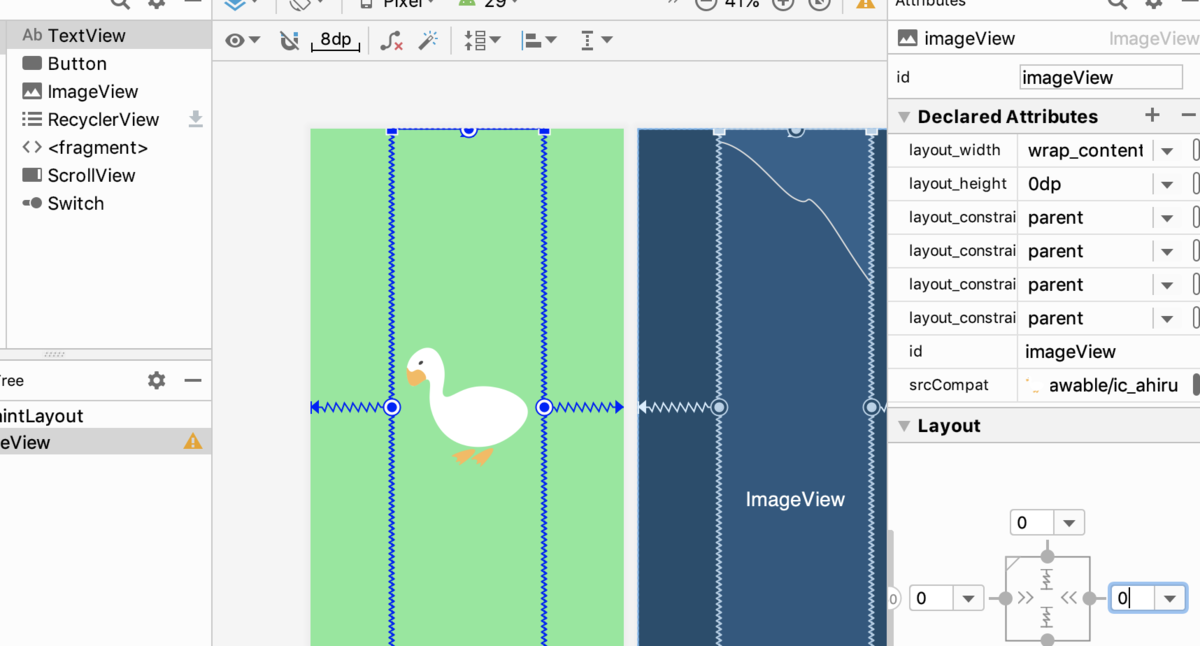The height and width of the screenshot is (646, 1200).
Task: Click the ImageView icon in the Attributes header
Action: click(907, 38)
